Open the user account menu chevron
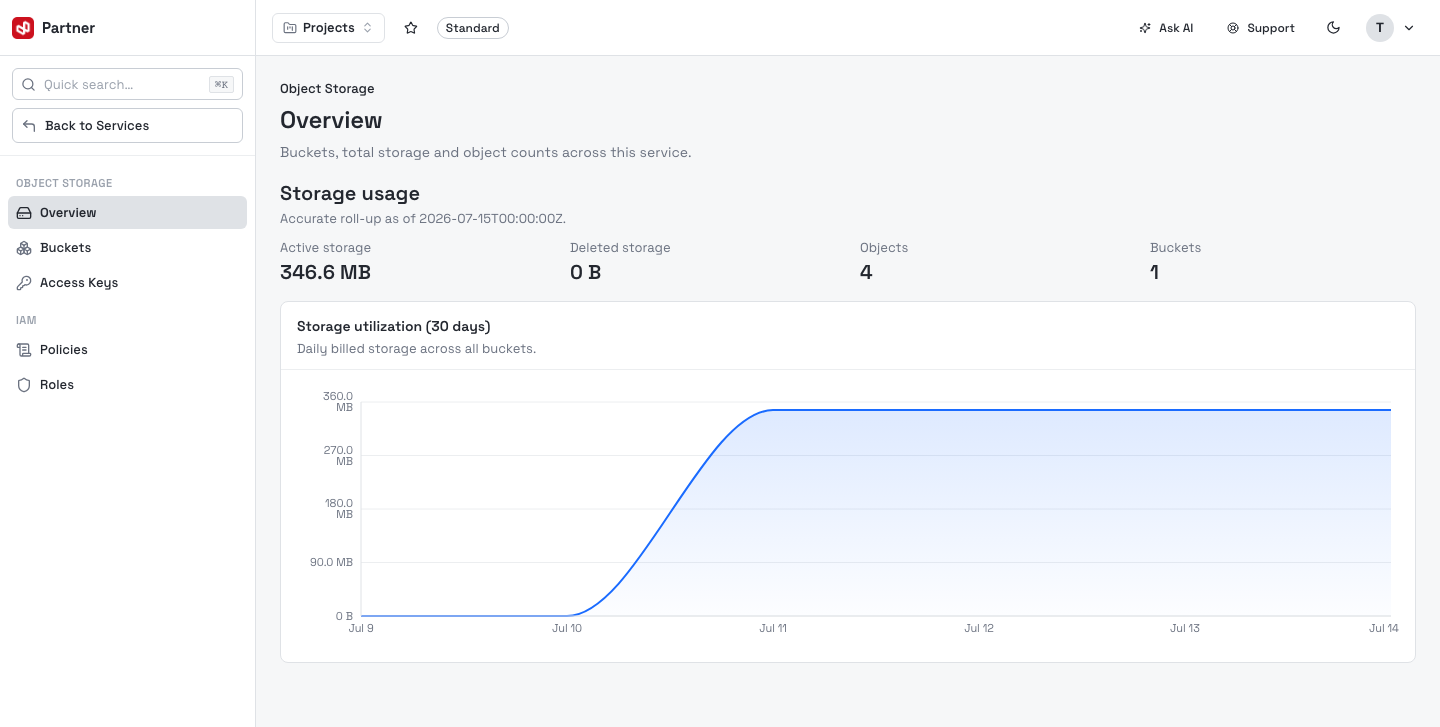This screenshot has height=727, width=1440. (1409, 28)
